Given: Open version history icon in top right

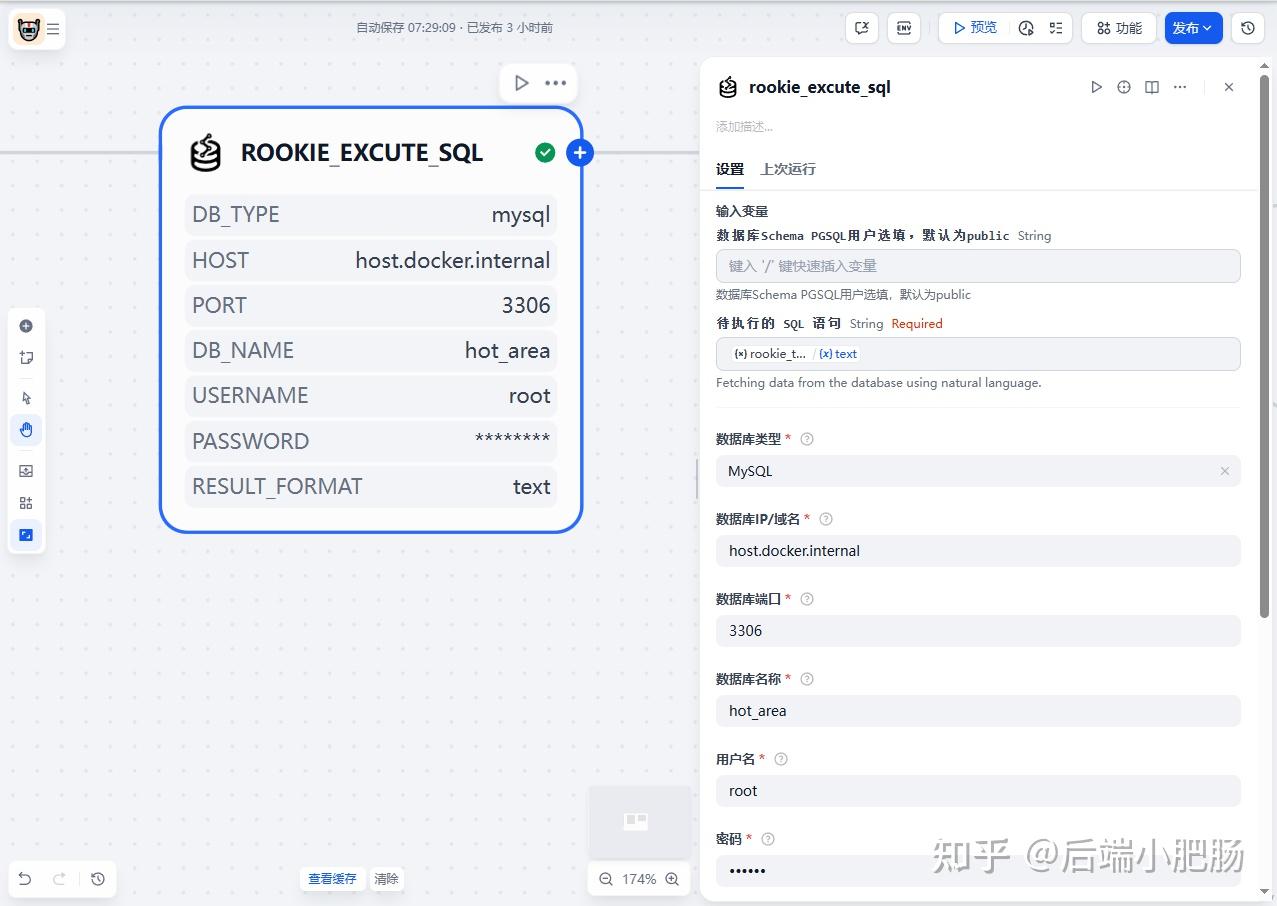Looking at the screenshot, I should (x=1248, y=28).
